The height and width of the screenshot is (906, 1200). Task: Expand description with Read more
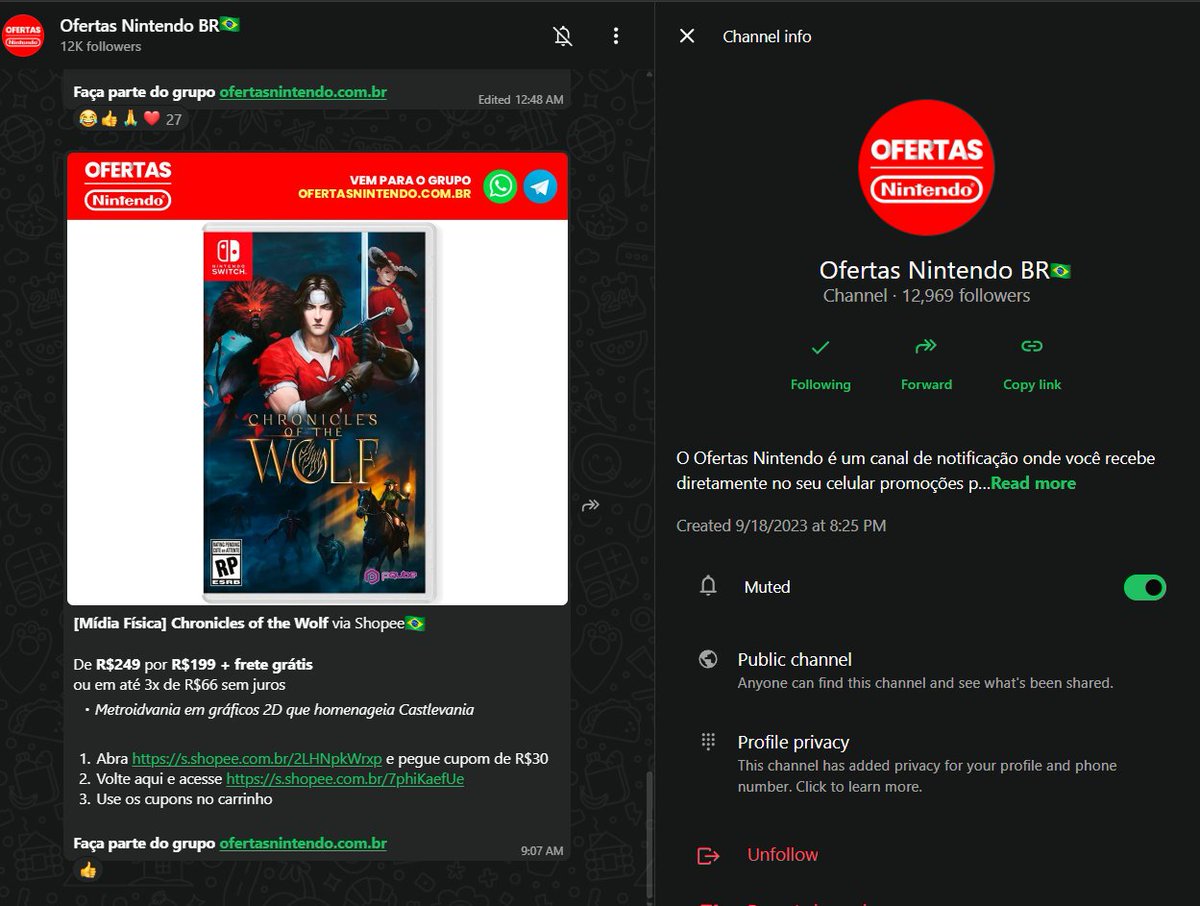coord(1033,483)
